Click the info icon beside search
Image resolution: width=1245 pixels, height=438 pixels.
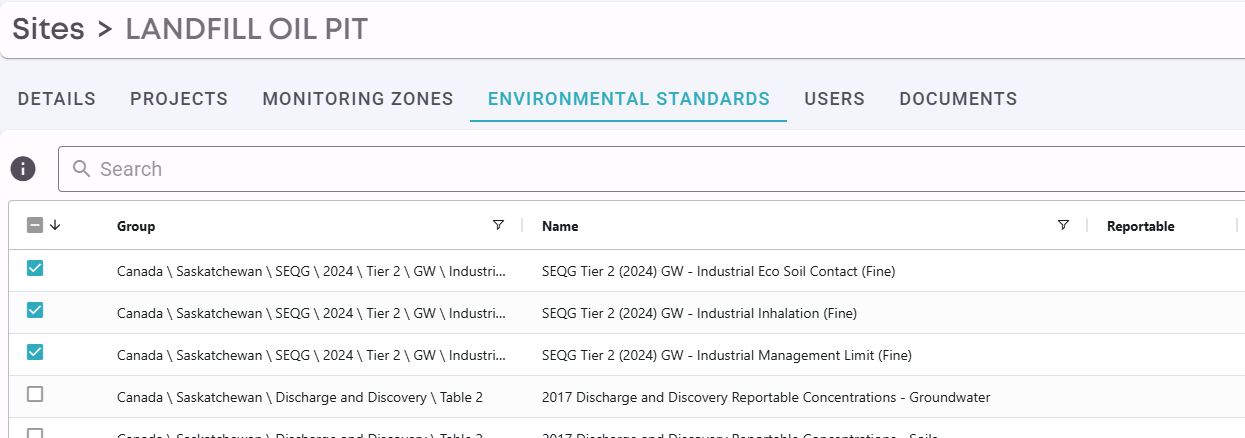pos(23,169)
